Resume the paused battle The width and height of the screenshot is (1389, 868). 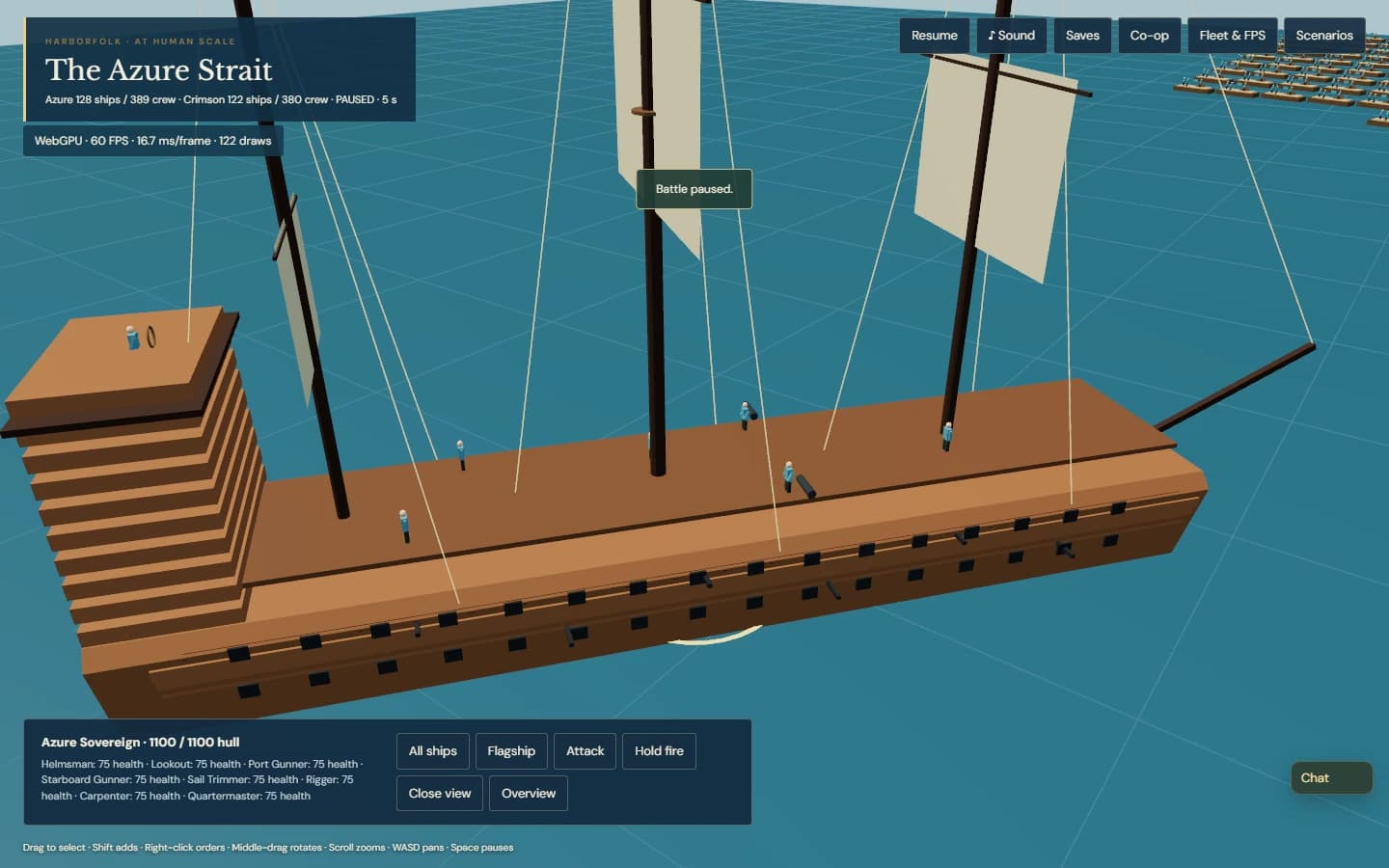coord(934,36)
